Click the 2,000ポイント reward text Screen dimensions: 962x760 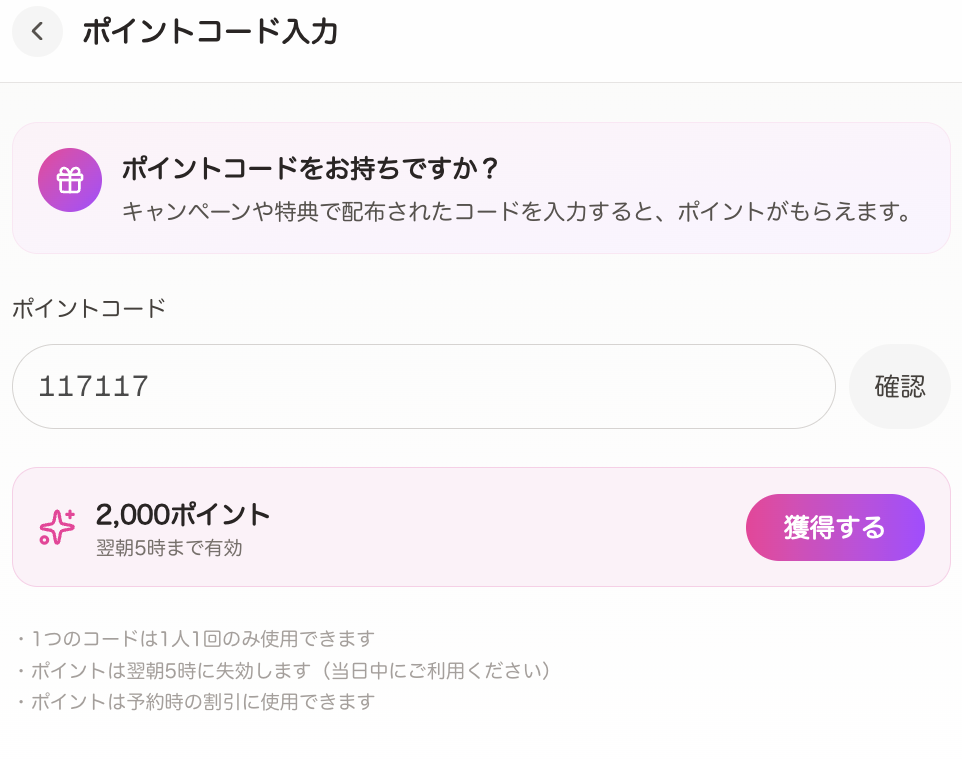click(x=183, y=515)
